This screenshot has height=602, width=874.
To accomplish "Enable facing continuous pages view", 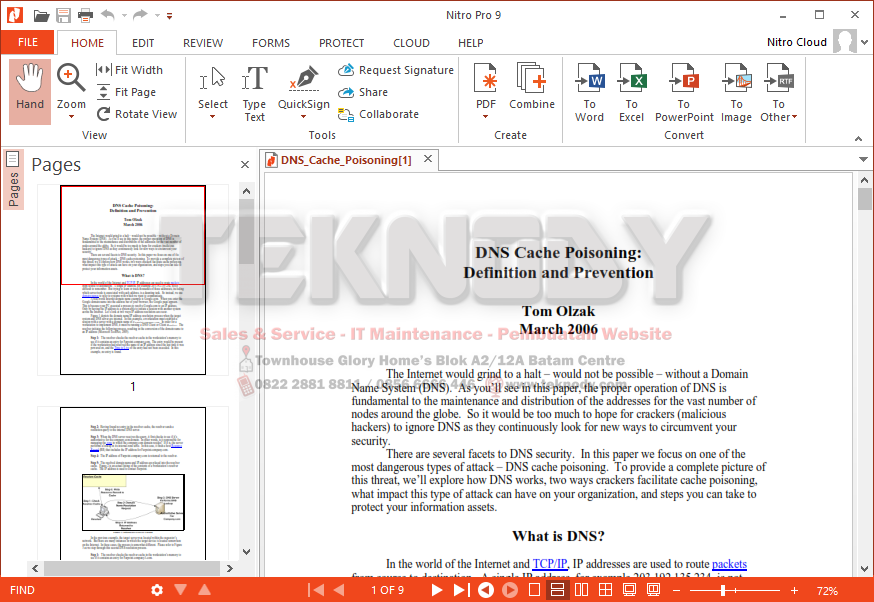I will [605, 590].
